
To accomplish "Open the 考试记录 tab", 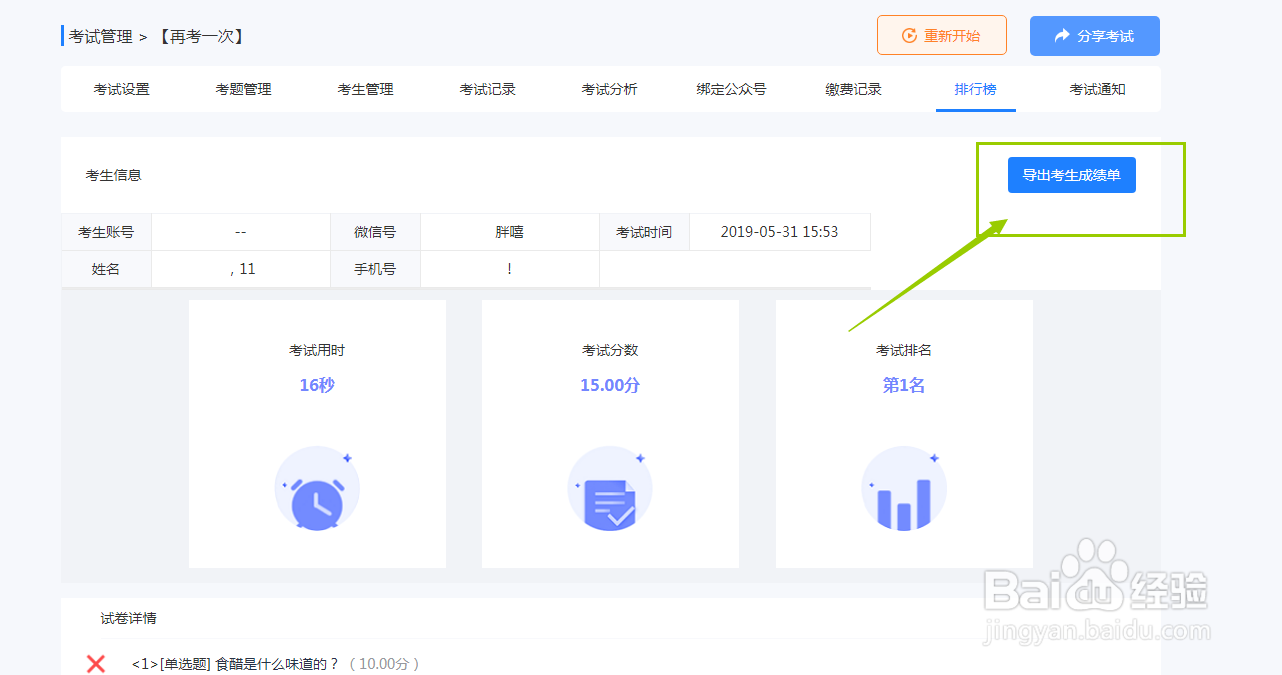I will pyautogui.click(x=487, y=89).
